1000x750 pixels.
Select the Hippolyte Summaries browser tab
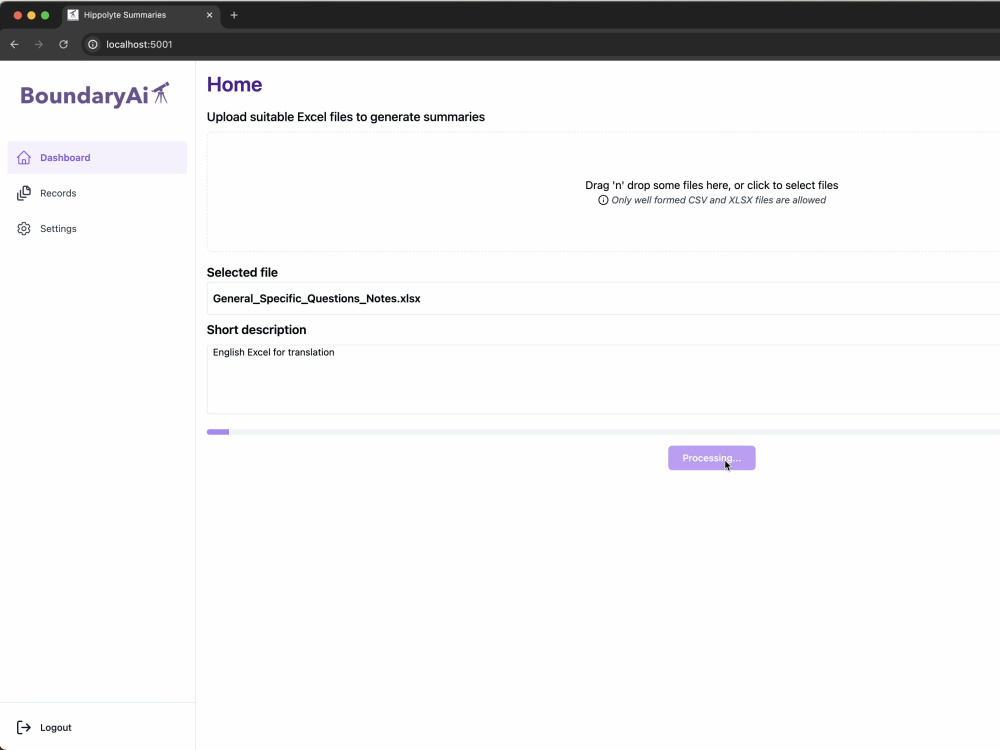point(141,15)
